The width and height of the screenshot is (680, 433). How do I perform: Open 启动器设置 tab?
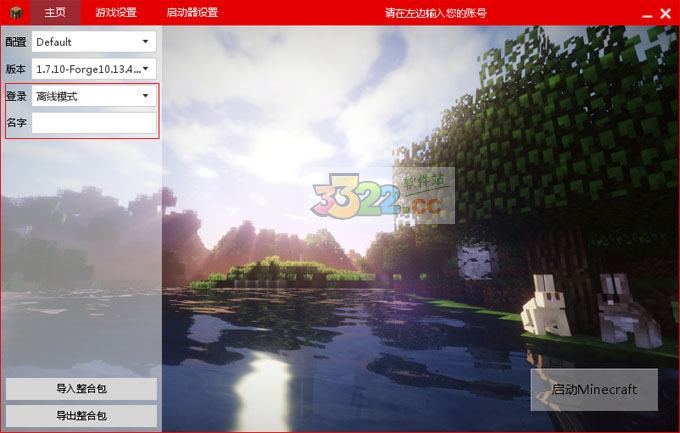click(192, 12)
